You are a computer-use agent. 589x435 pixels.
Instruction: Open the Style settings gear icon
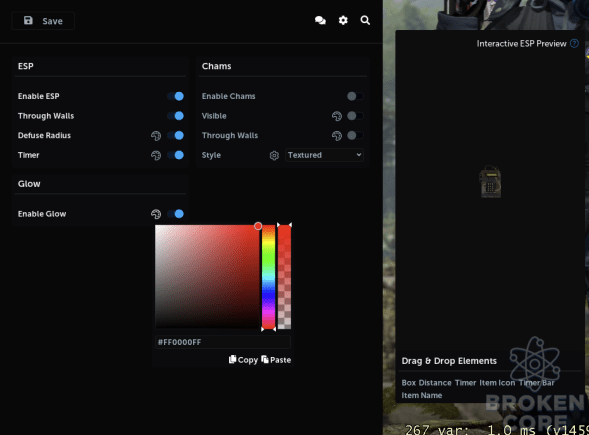274,155
